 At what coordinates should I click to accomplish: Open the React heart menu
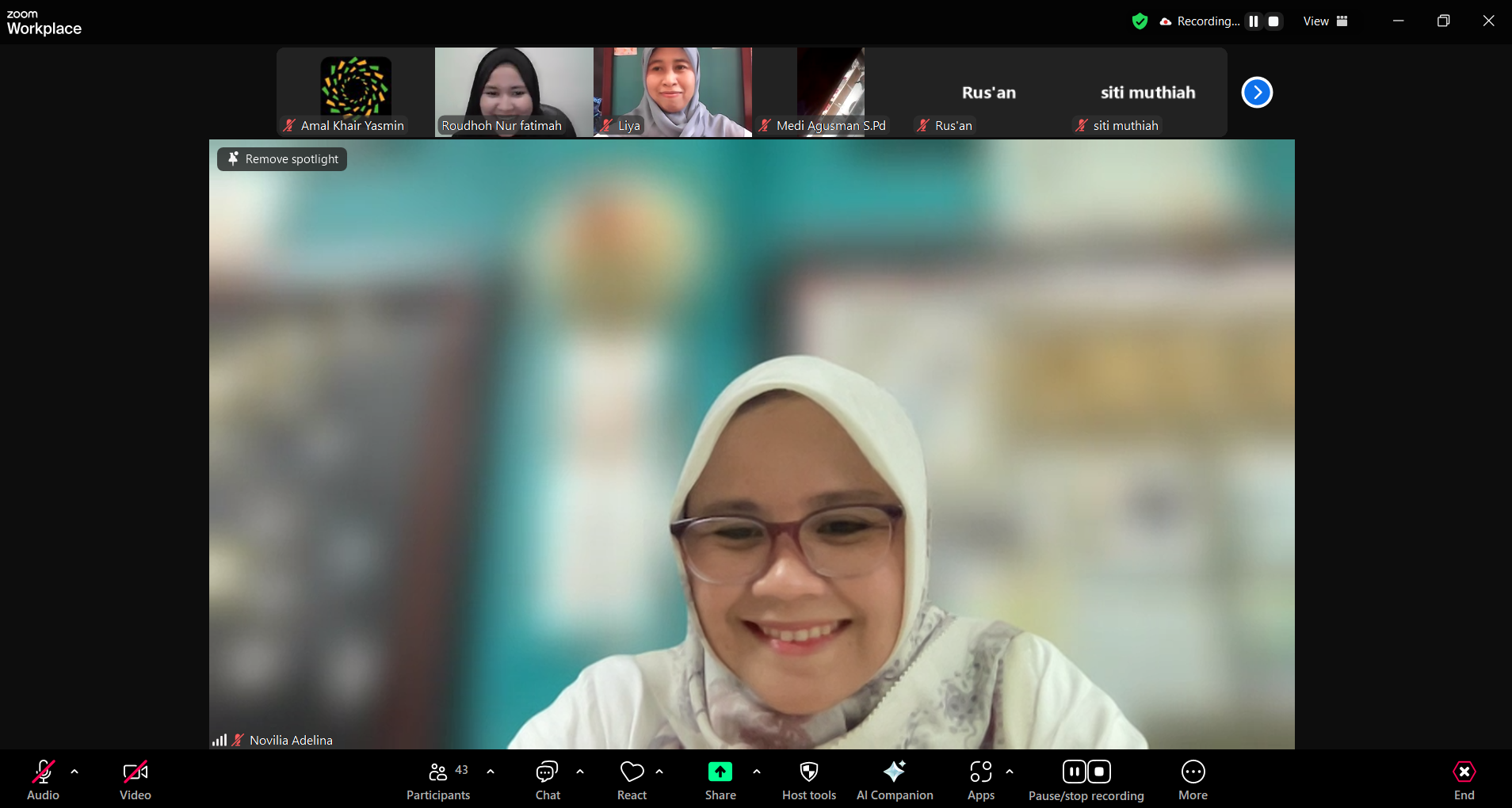632,780
